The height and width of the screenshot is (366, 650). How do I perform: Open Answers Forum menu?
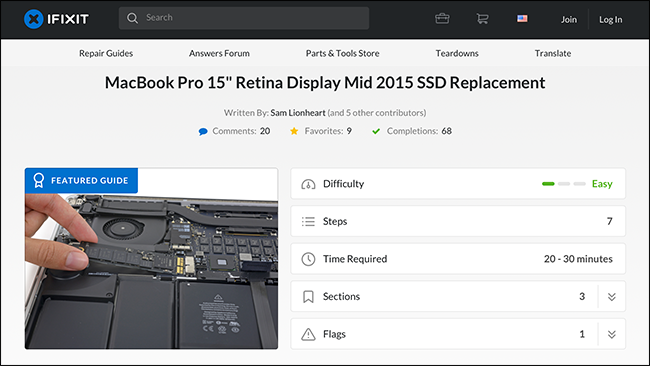[219, 53]
